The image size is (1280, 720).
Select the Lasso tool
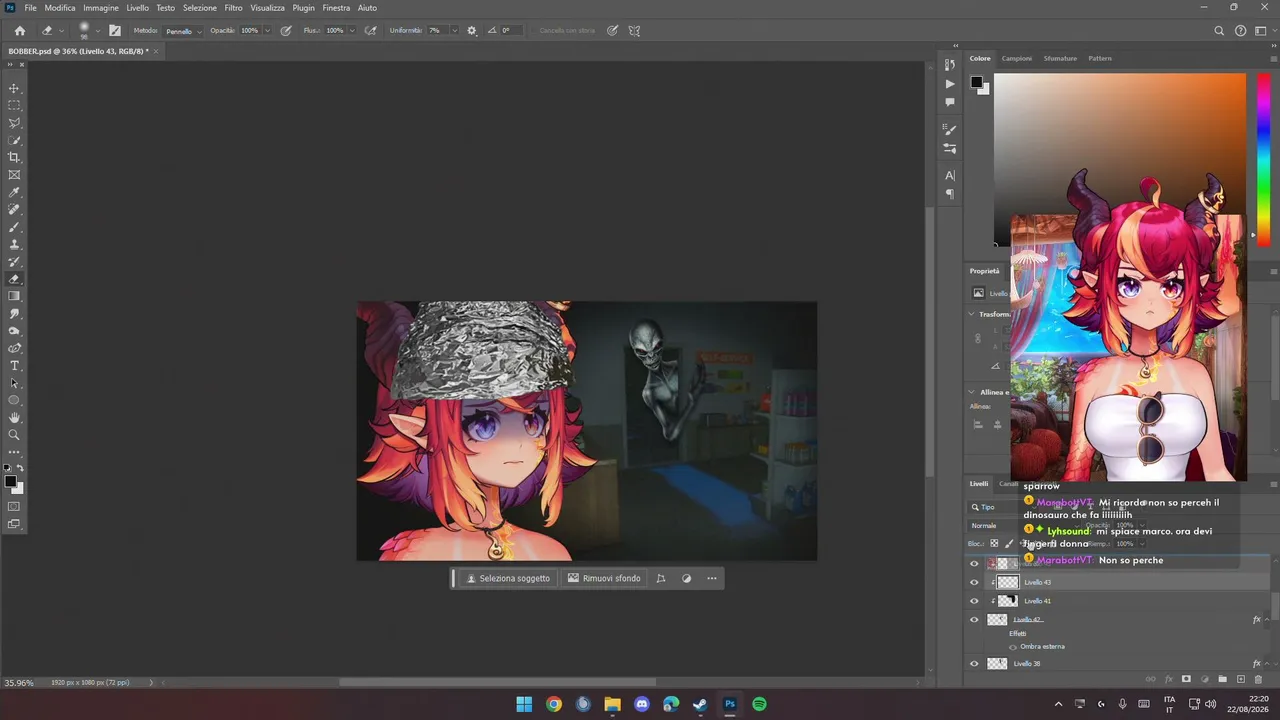tap(14, 123)
